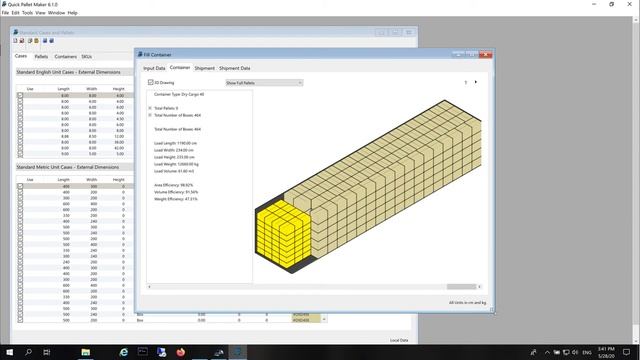Click the Quick Pallet Maker taskbar icon
640x360 pixels.
point(238,352)
